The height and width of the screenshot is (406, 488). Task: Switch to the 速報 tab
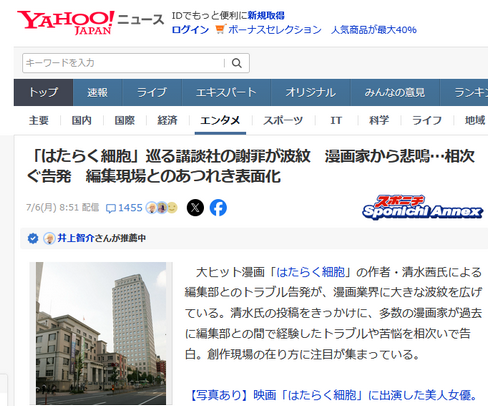[x=97, y=92]
